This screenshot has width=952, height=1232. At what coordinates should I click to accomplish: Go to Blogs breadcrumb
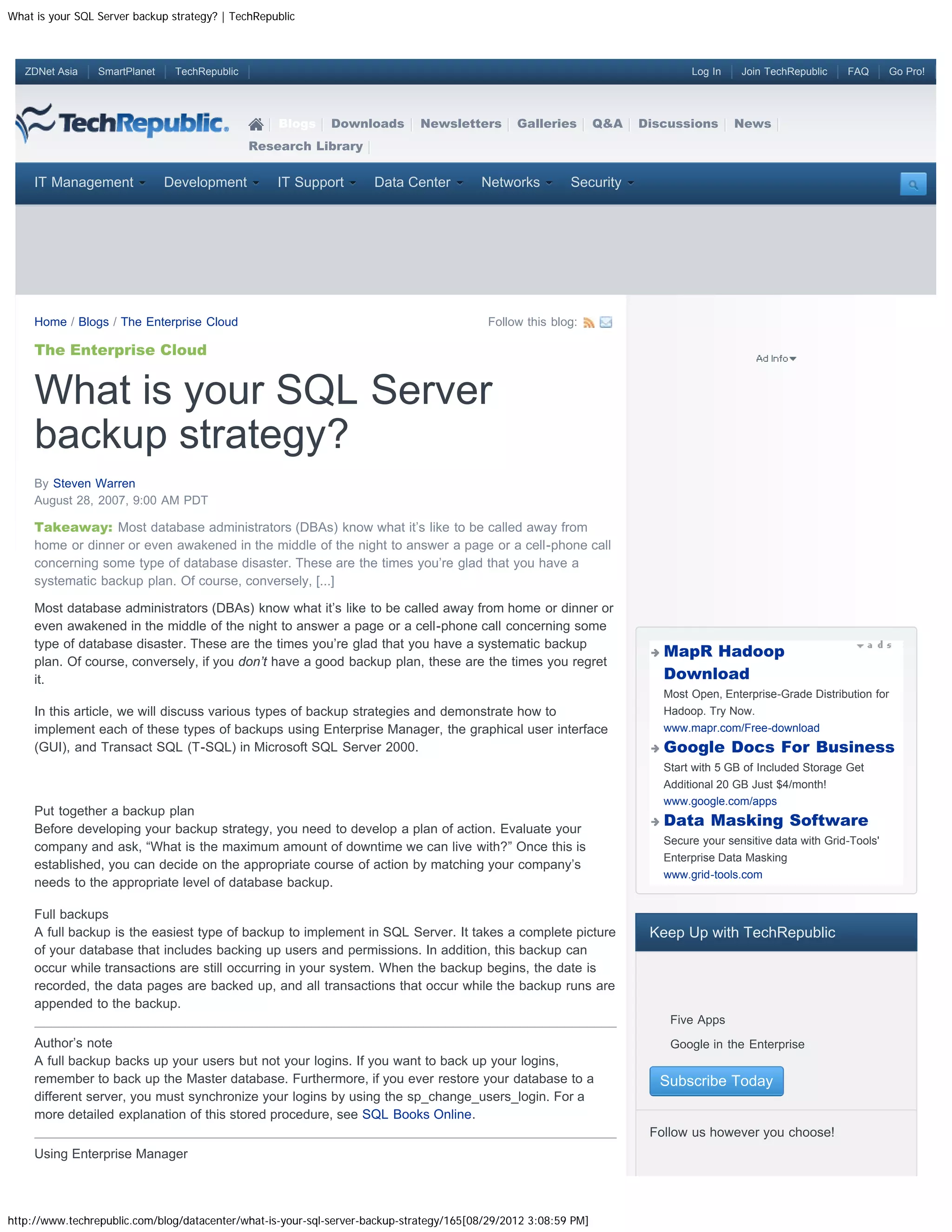pyautogui.click(x=93, y=322)
